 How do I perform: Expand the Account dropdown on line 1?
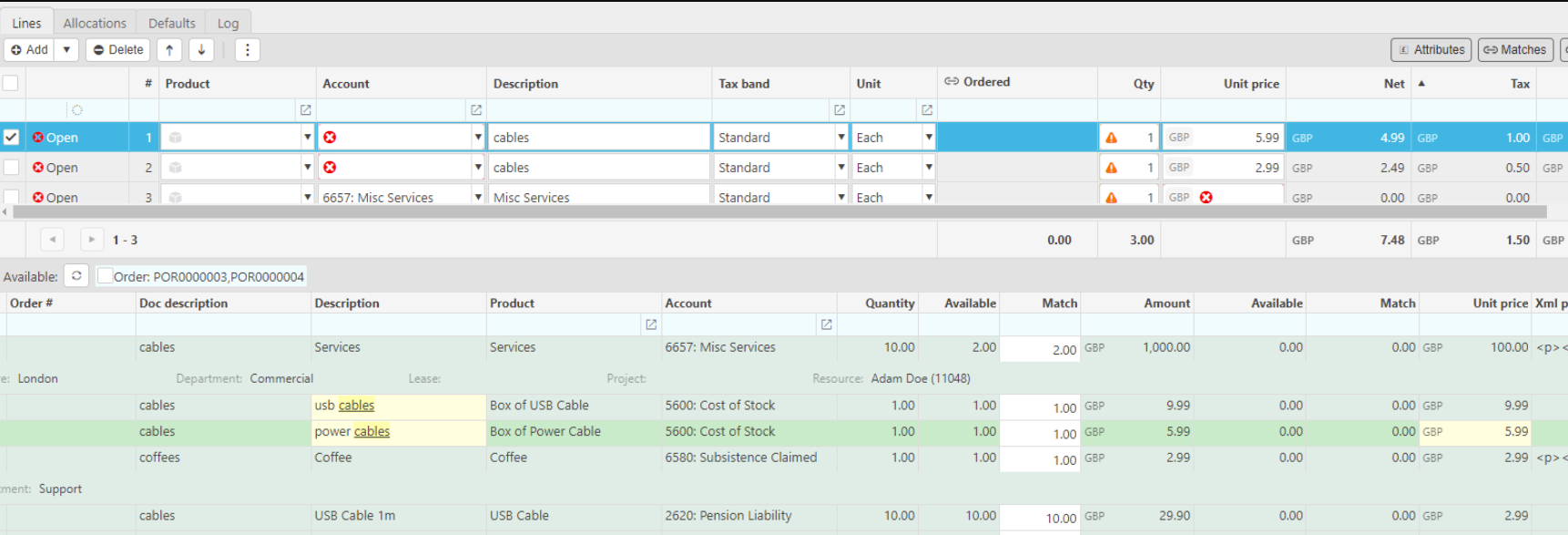coord(477,138)
